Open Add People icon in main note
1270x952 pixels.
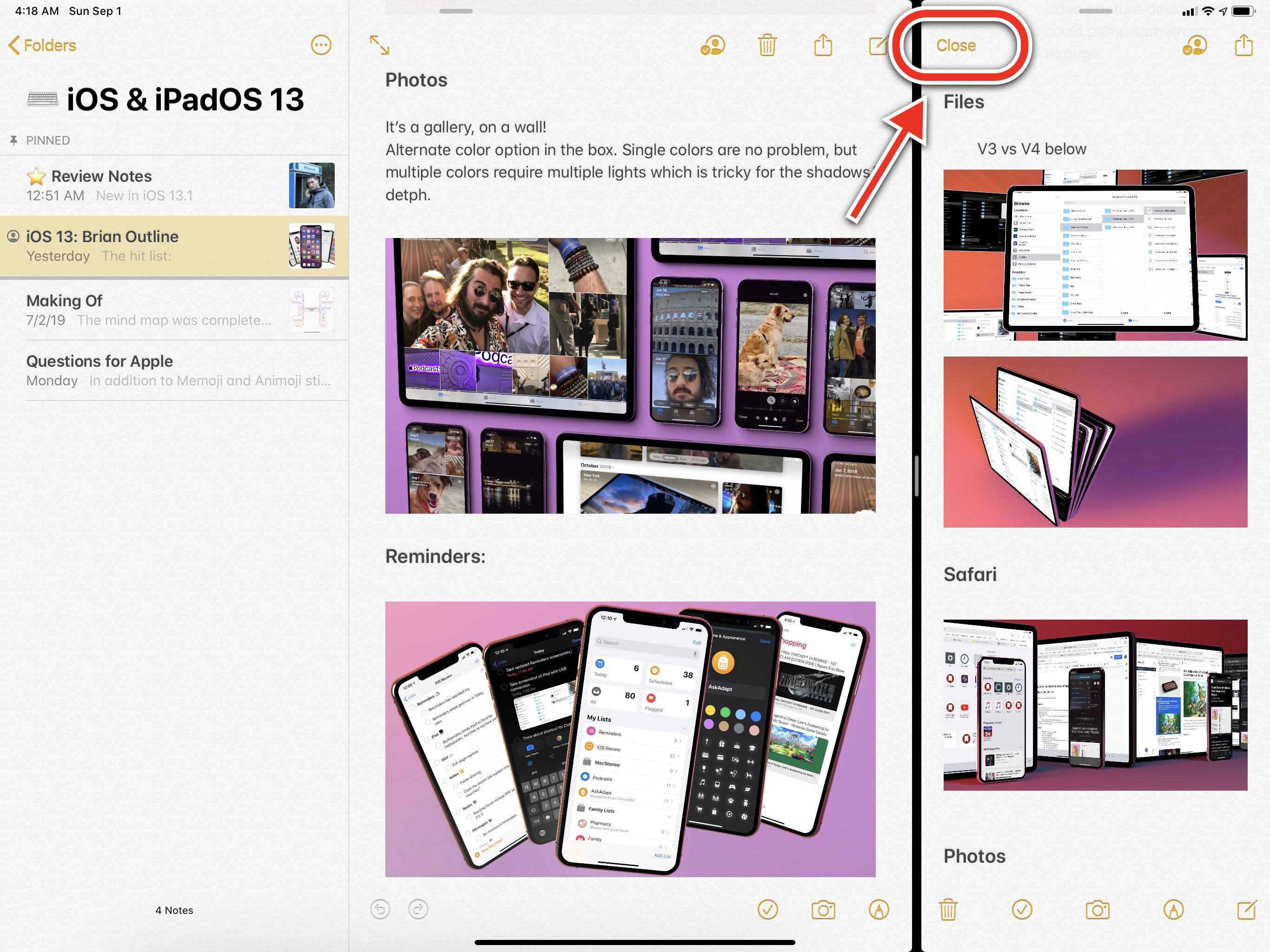(x=713, y=46)
